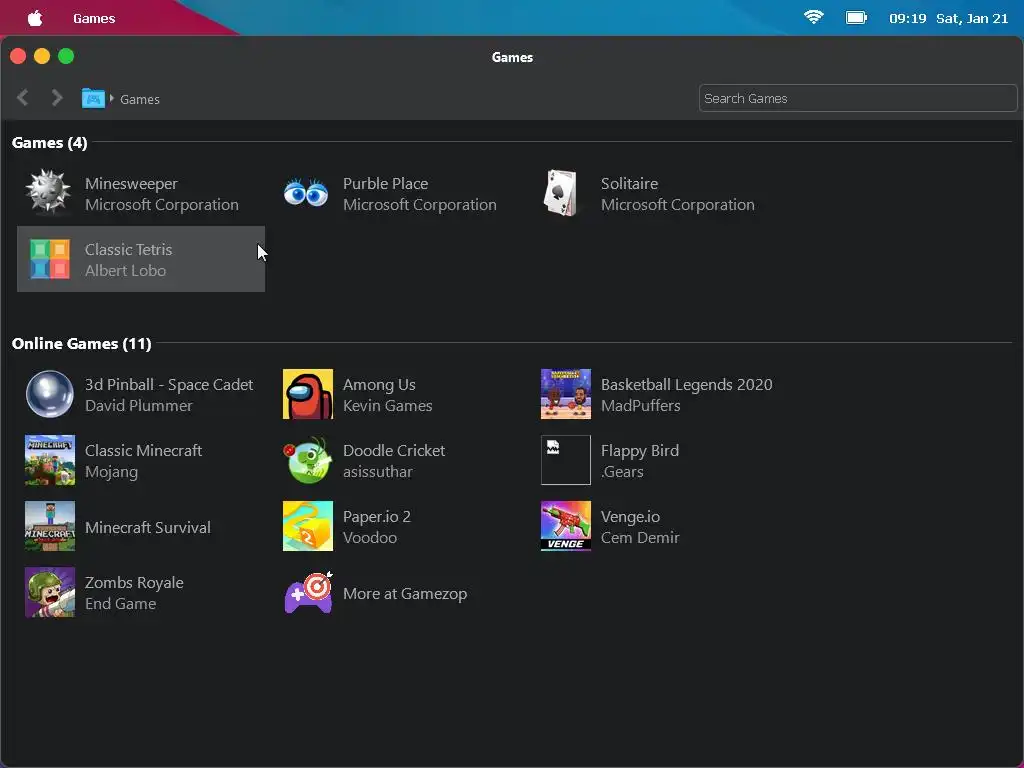This screenshot has height=768, width=1024.
Task: Click the 3d Pinball - Space Cadet label
Action: pyautogui.click(x=169, y=385)
